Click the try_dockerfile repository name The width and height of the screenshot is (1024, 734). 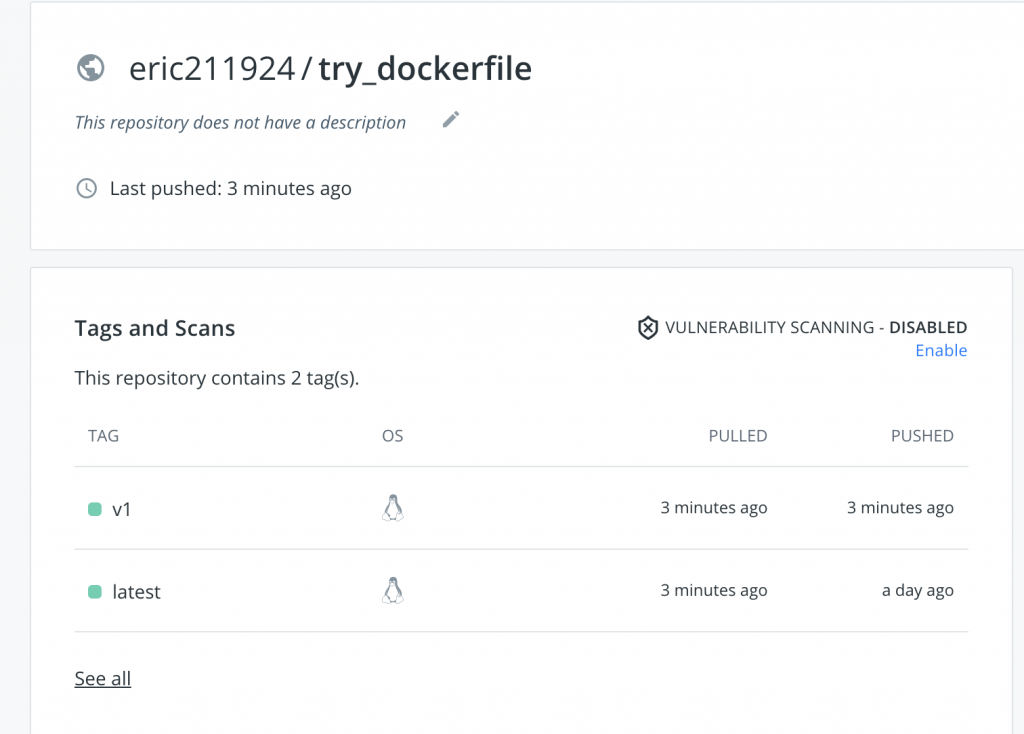[425, 68]
